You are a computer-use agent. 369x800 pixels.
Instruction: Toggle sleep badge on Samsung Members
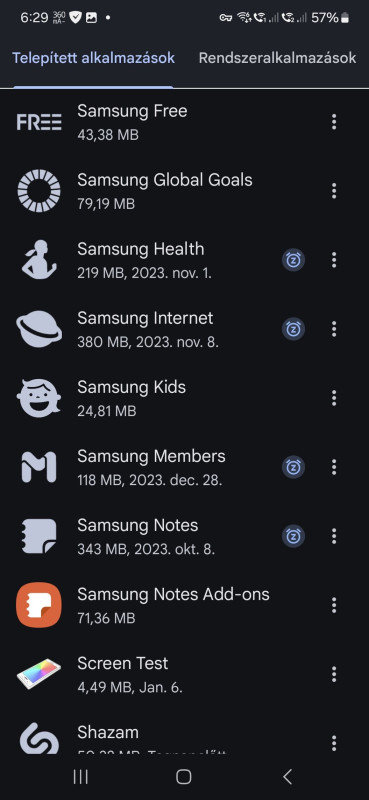pyautogui.click(x=293, y=467)
